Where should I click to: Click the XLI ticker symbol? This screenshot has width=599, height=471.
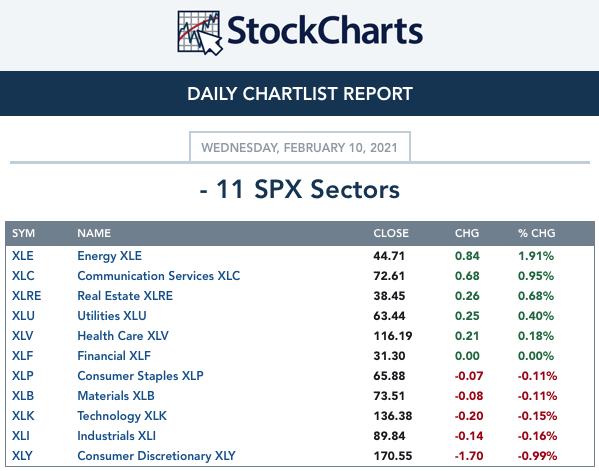pyautogui.click(x=21, y=435)
